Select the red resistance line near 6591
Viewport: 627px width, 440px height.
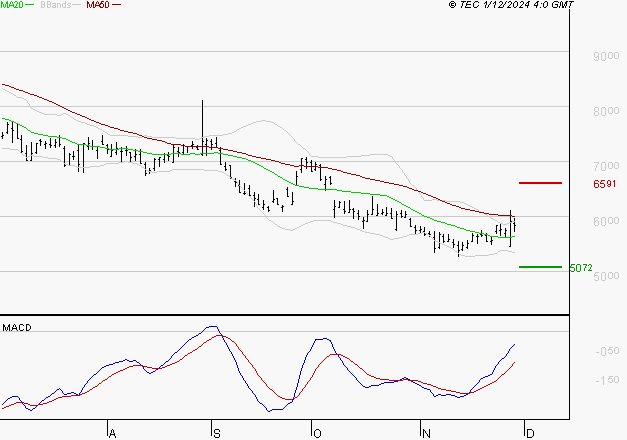540,183
